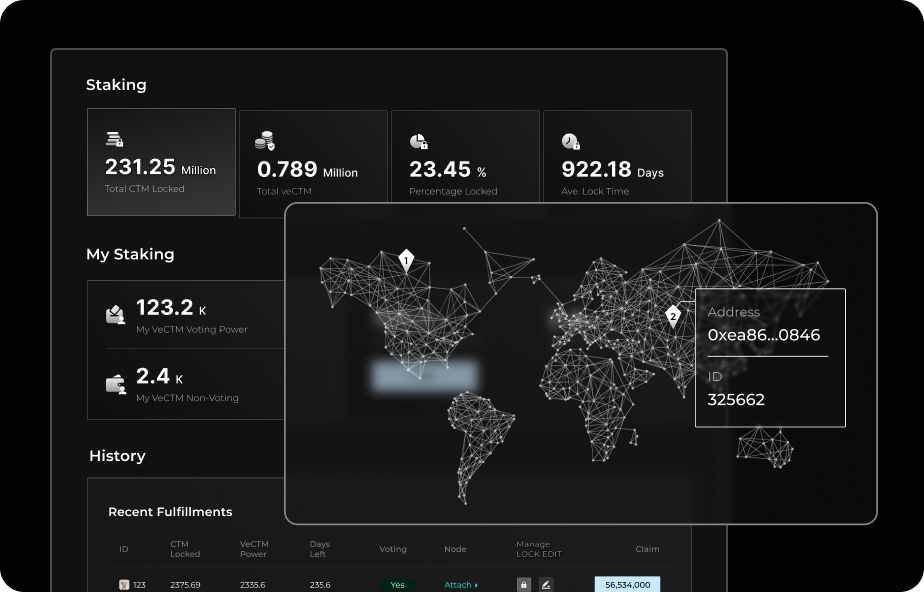Click the Total veCTM shield coins icon

pyautogui.click(x=265, y=141)
